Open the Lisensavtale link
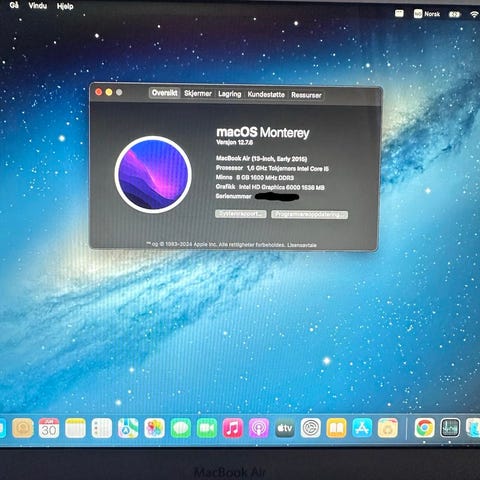 302,245
